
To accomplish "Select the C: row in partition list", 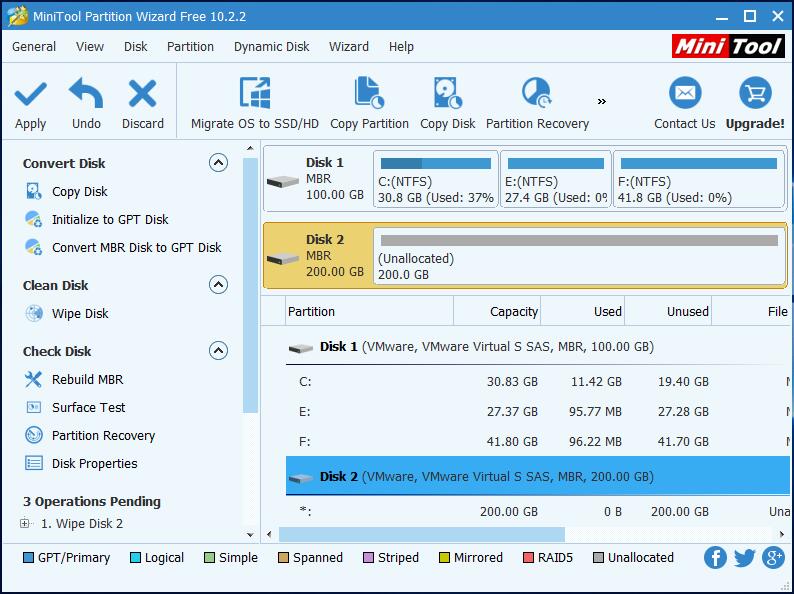I will [538, 382].
